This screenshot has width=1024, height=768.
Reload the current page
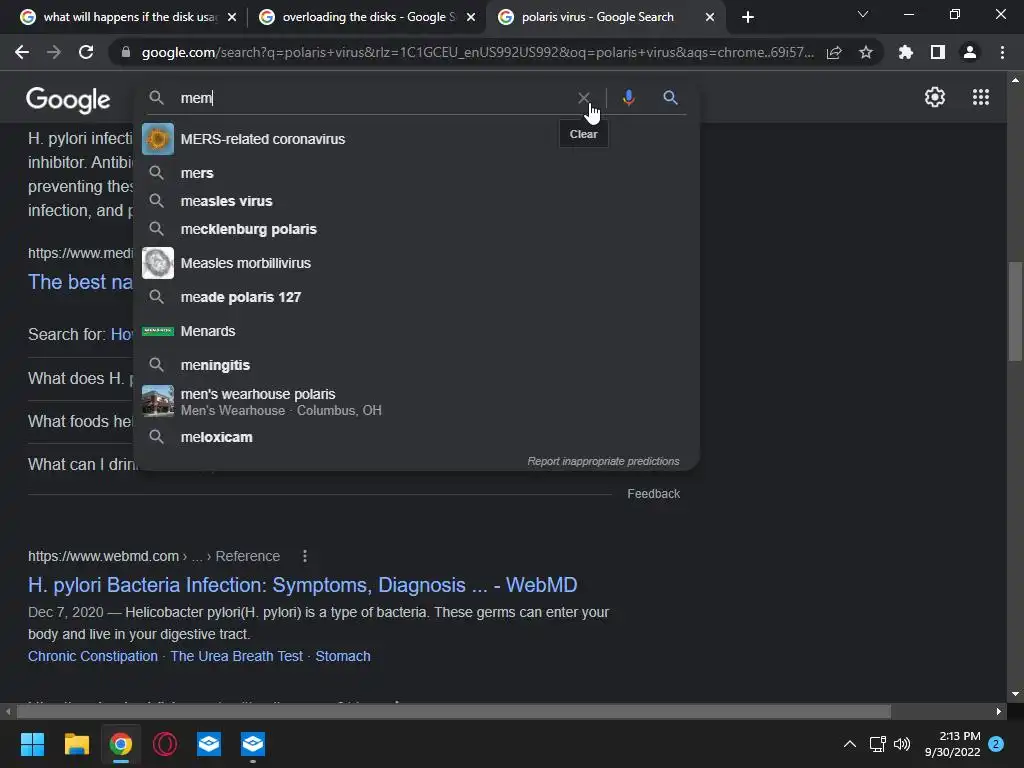86,52
